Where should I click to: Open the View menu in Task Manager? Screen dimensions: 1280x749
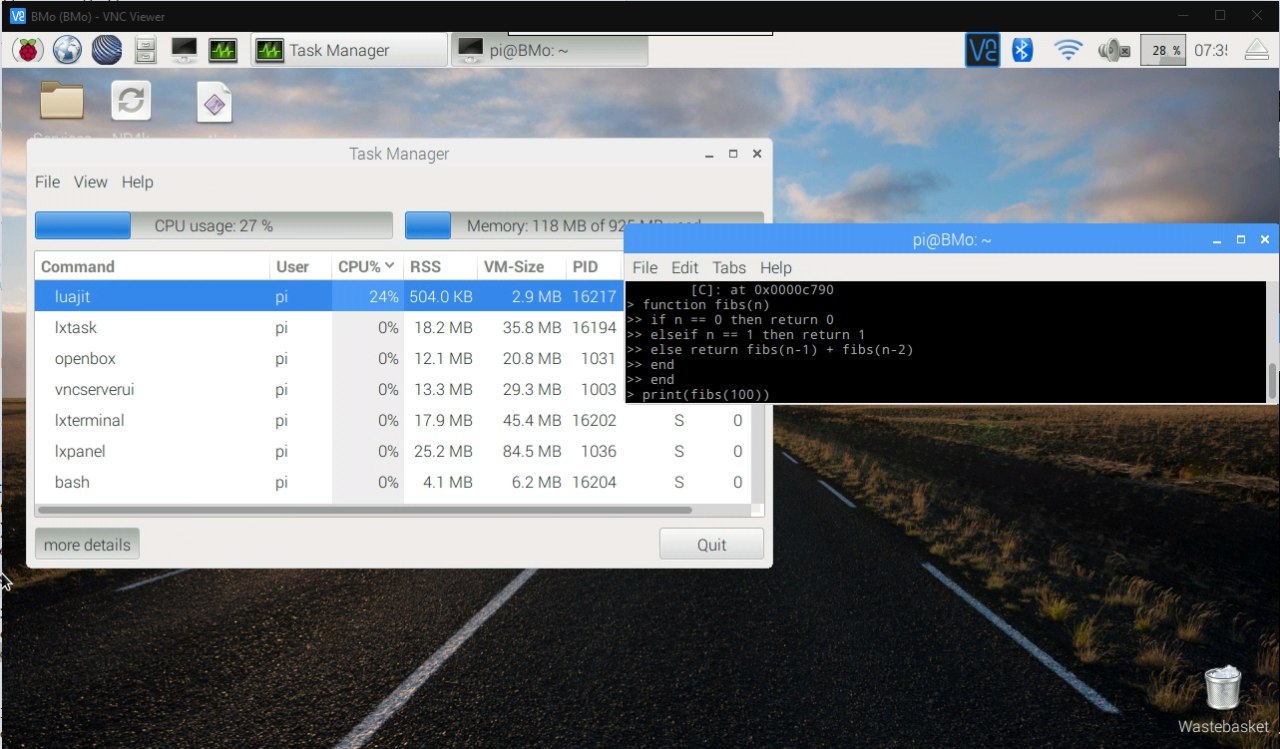pyautogui.click(x=90, y=182)
